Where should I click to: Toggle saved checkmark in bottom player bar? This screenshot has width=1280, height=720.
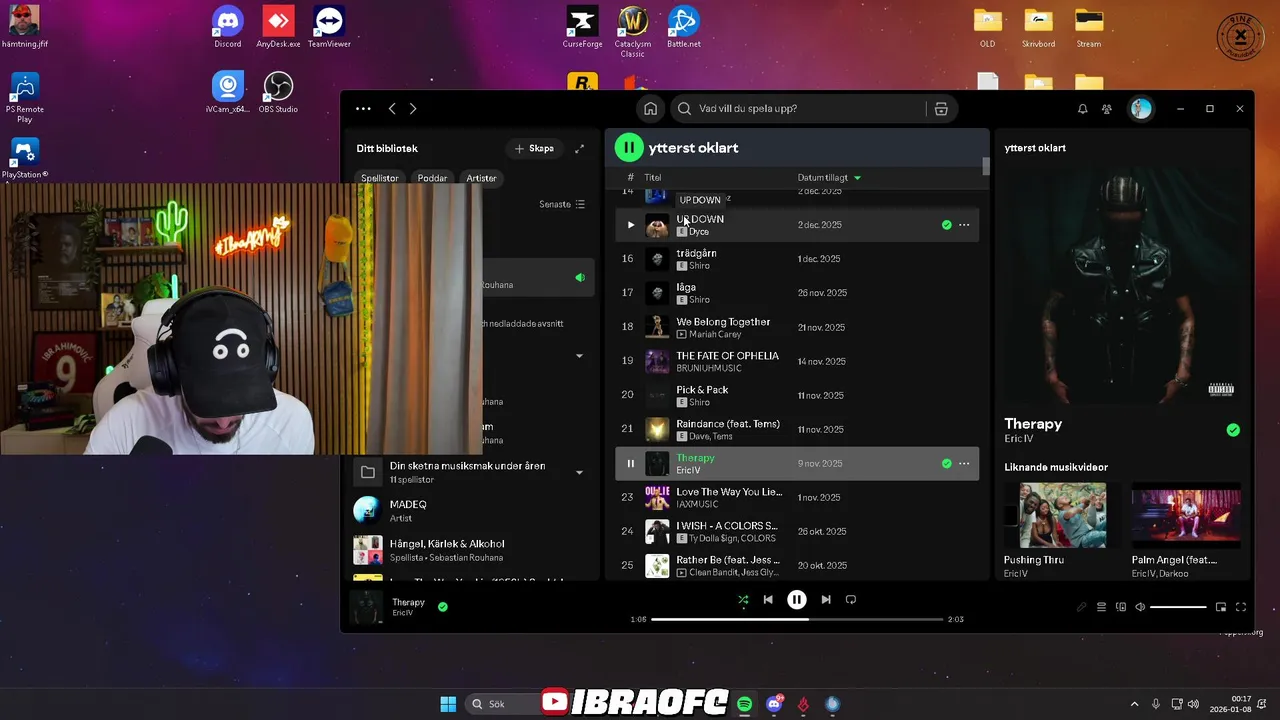point(442,606)
